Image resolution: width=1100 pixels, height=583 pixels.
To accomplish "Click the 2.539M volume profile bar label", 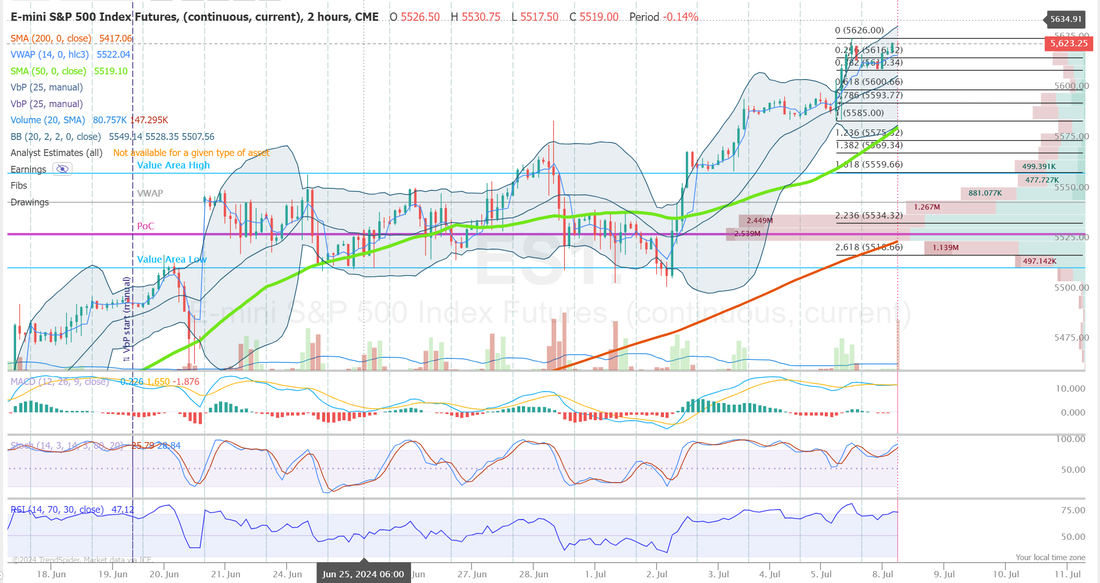I will tap(747, 233).
